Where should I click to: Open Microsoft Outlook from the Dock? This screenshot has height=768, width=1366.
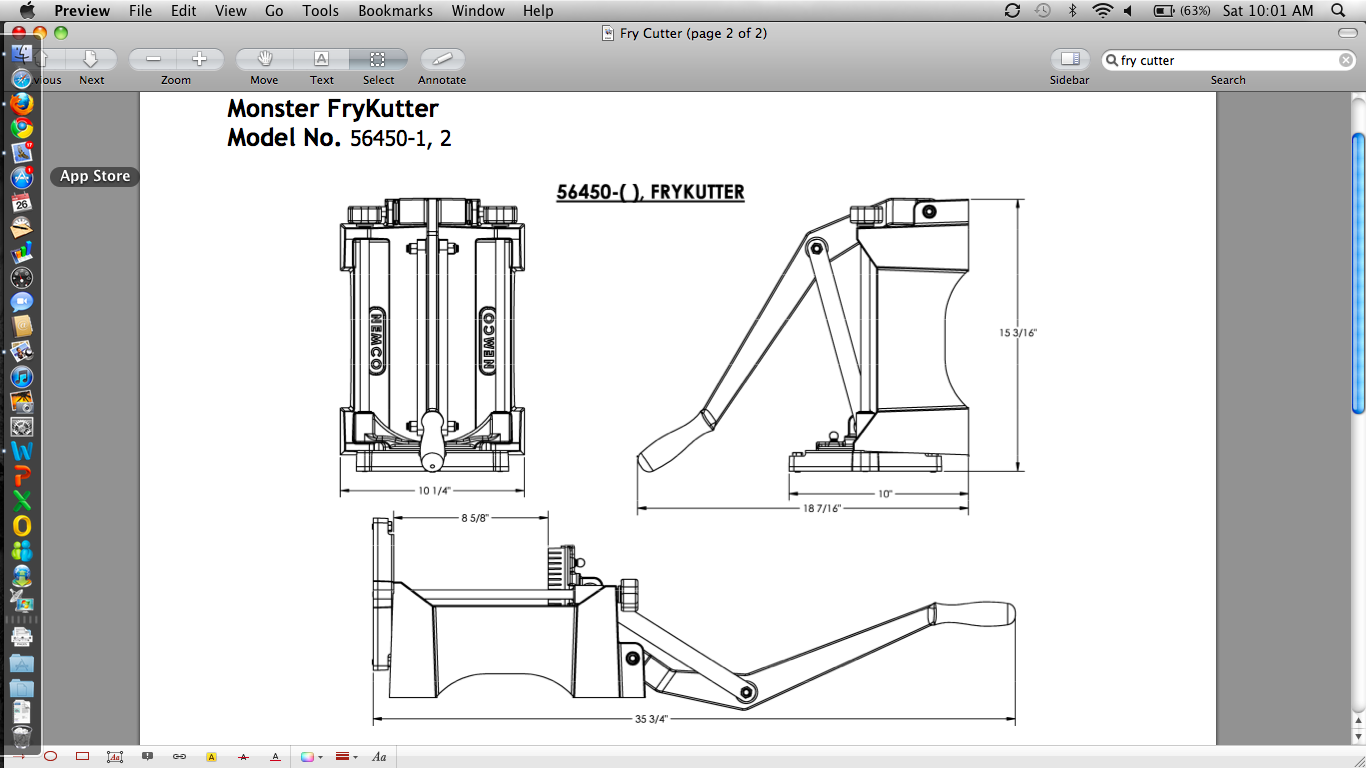tap(22, 526)
